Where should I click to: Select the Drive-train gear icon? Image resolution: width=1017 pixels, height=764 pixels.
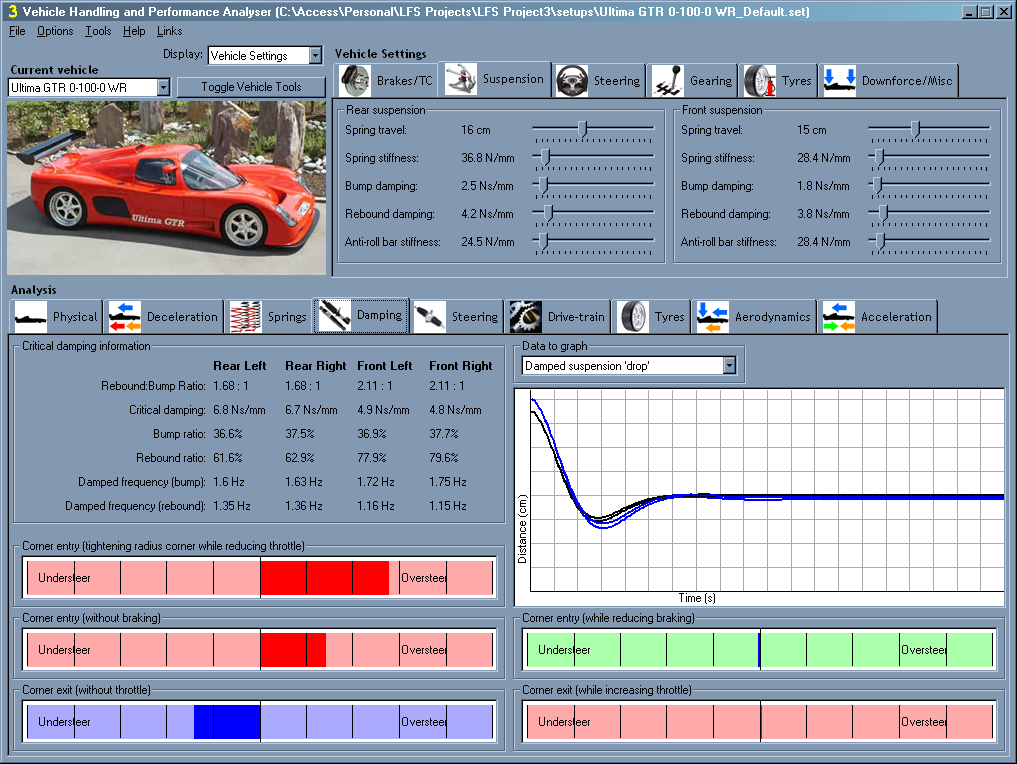coord(525,316)
